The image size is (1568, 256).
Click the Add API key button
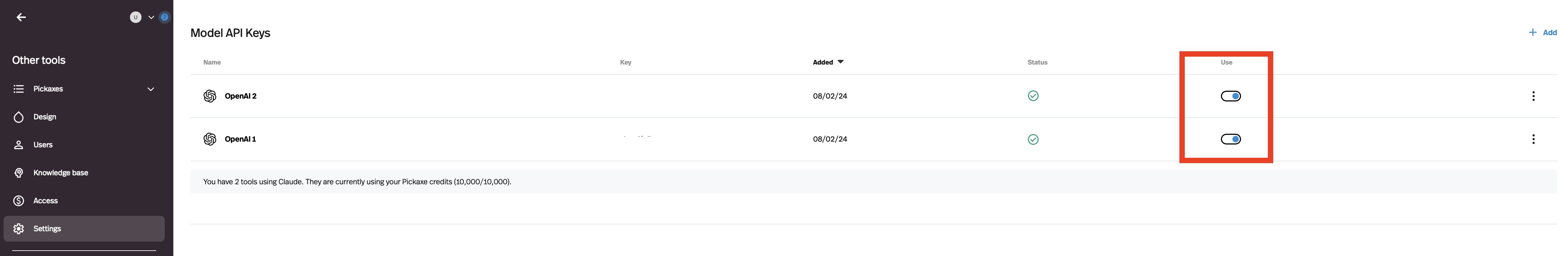pyautogui.click(x=1543, y=32)
